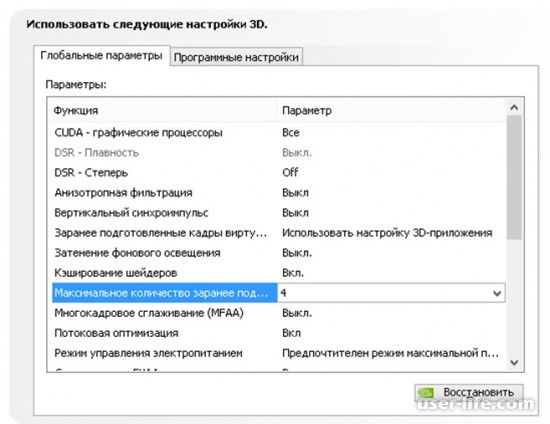Click value Все for CUDA
Viewport: 550px width, 424px height.
pyautogui.click(x=291, y=133)
